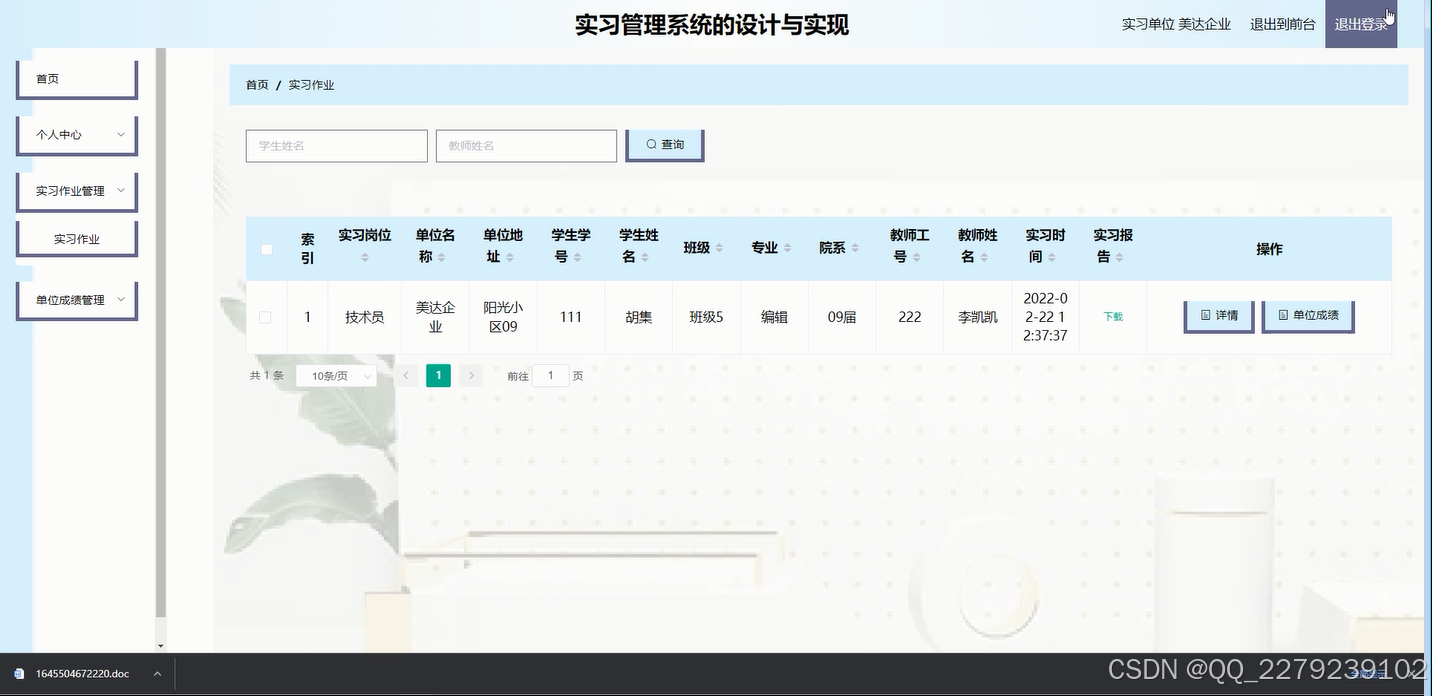Click the 下载 link to download the report
This screenshot has width=1432, height=696.
[1112, 315]
